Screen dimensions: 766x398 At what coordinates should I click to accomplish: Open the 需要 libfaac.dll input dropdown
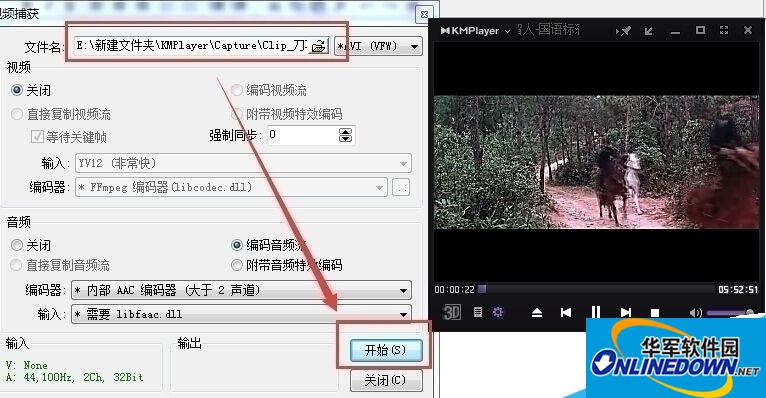click(241, 314)
